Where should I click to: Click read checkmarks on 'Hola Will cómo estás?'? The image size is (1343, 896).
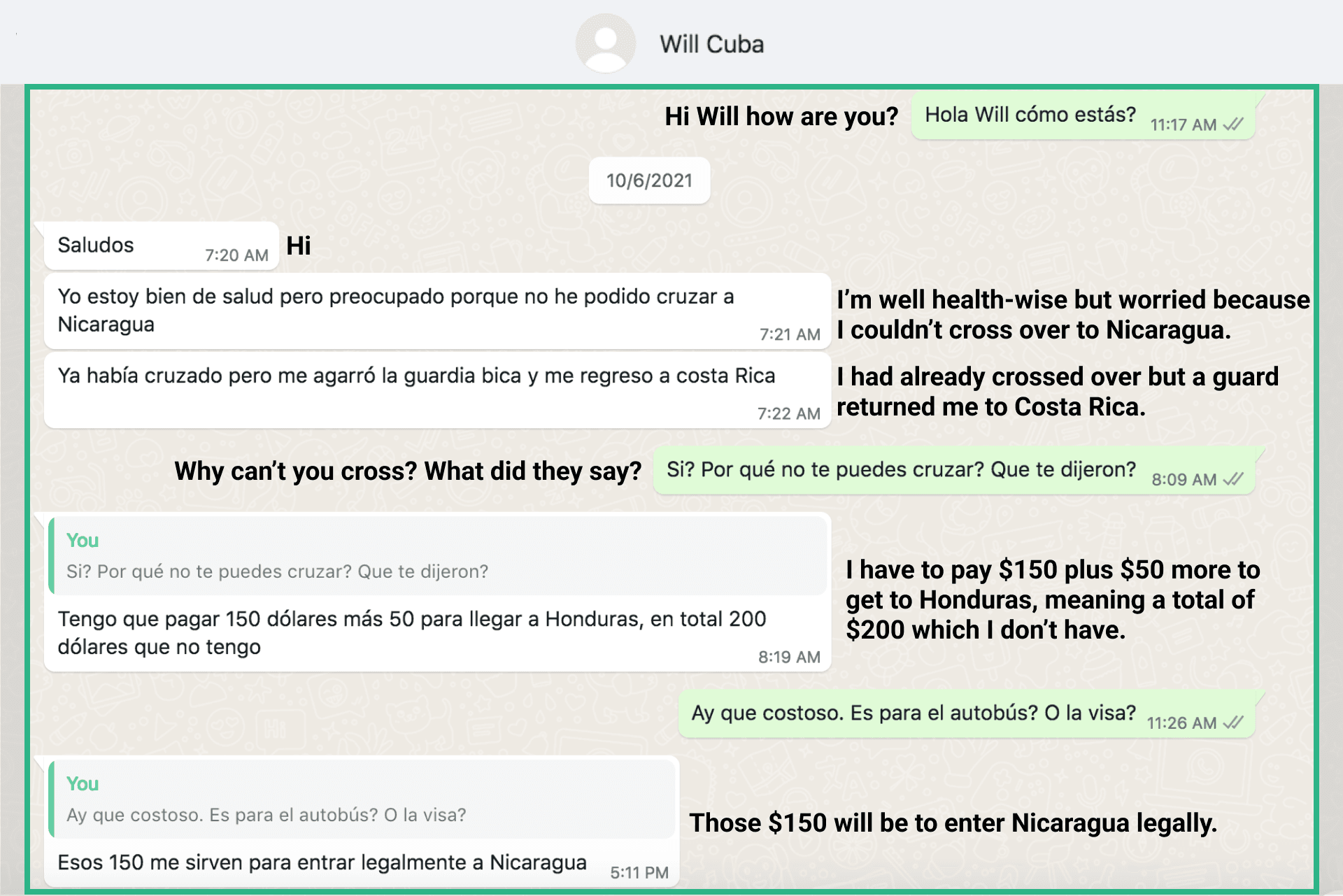(x=1233, y=125)
